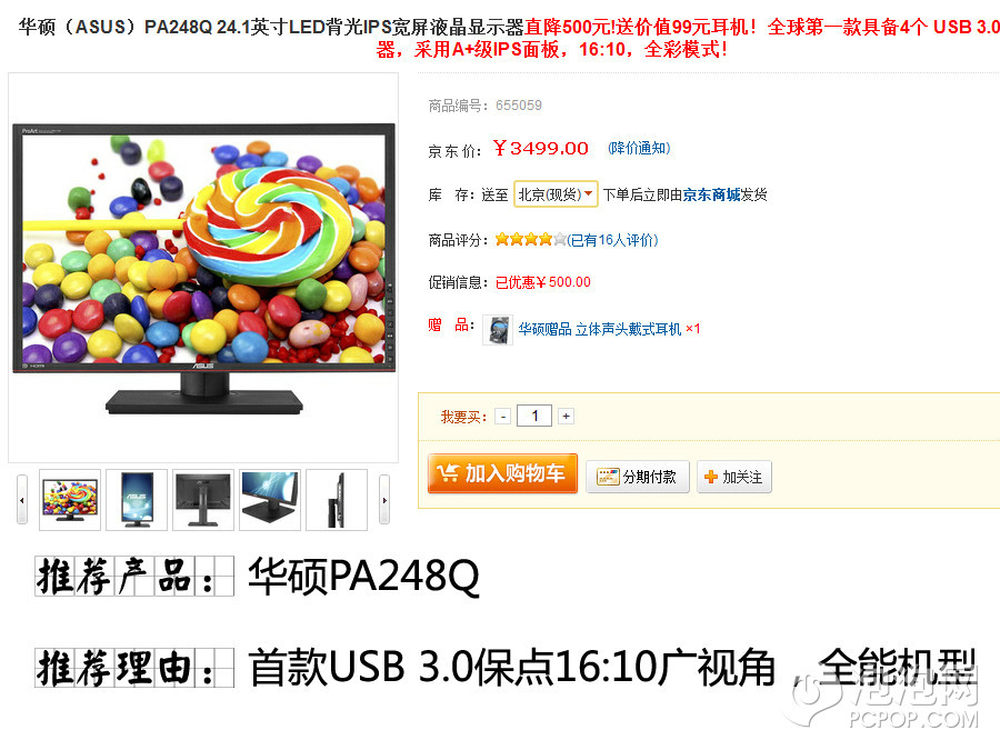Show previous thumbnails with left arrow
This screenshot has width=1000, height=750.
tap(22, 500)
